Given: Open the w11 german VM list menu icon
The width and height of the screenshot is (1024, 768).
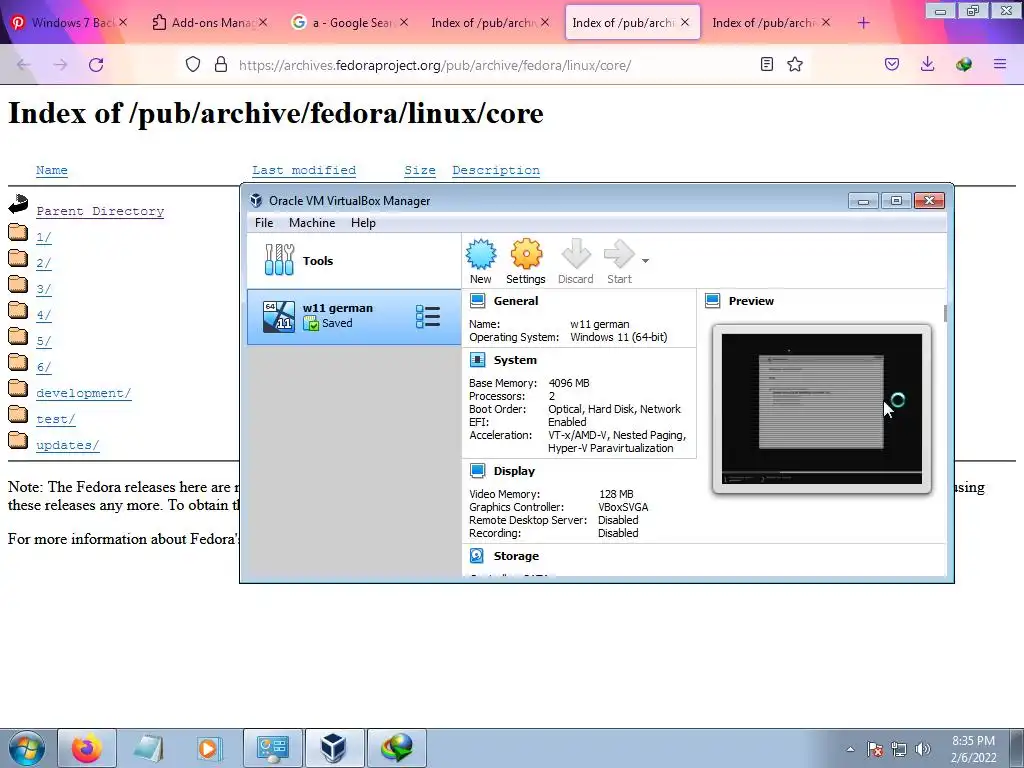Looking at the screenshot, I should [x=428, y=316].
